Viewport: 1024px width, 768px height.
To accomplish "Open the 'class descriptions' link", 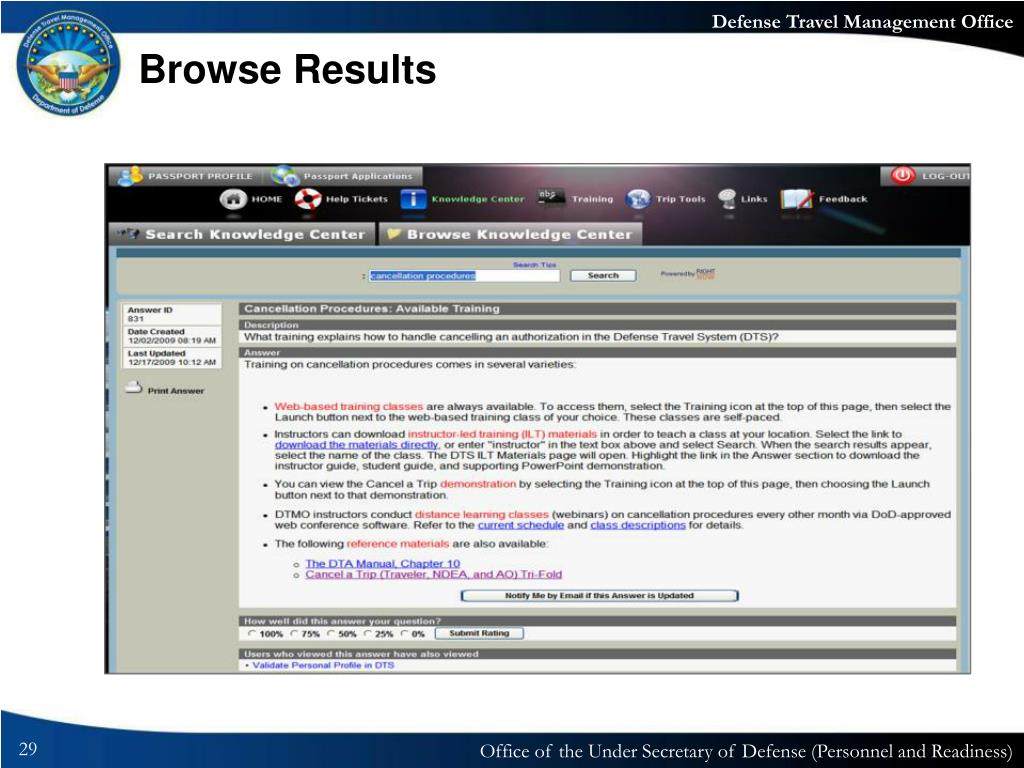I will coord(638,525).
